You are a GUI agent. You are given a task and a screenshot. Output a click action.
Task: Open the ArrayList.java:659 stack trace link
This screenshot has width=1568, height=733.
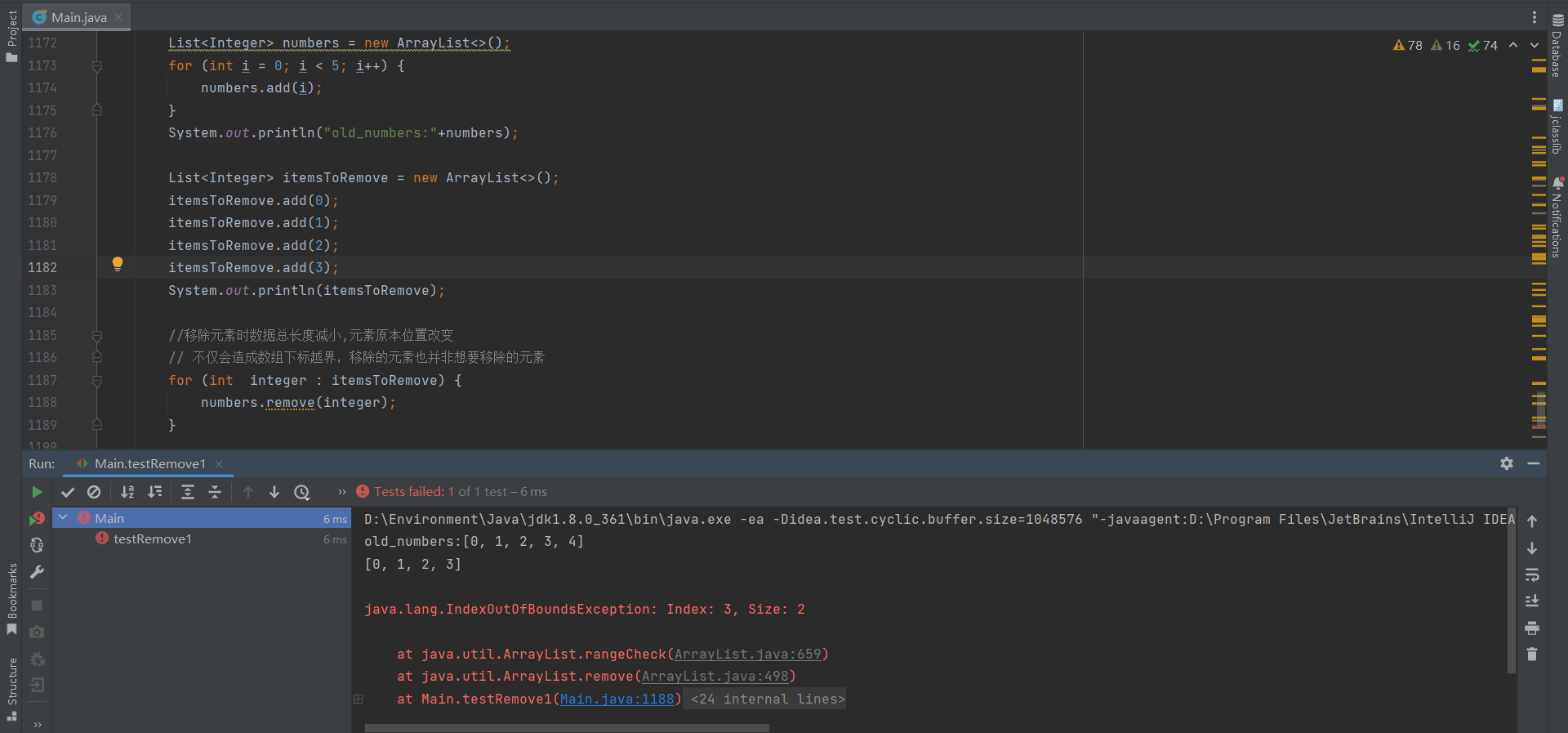(x=748, y=655)
